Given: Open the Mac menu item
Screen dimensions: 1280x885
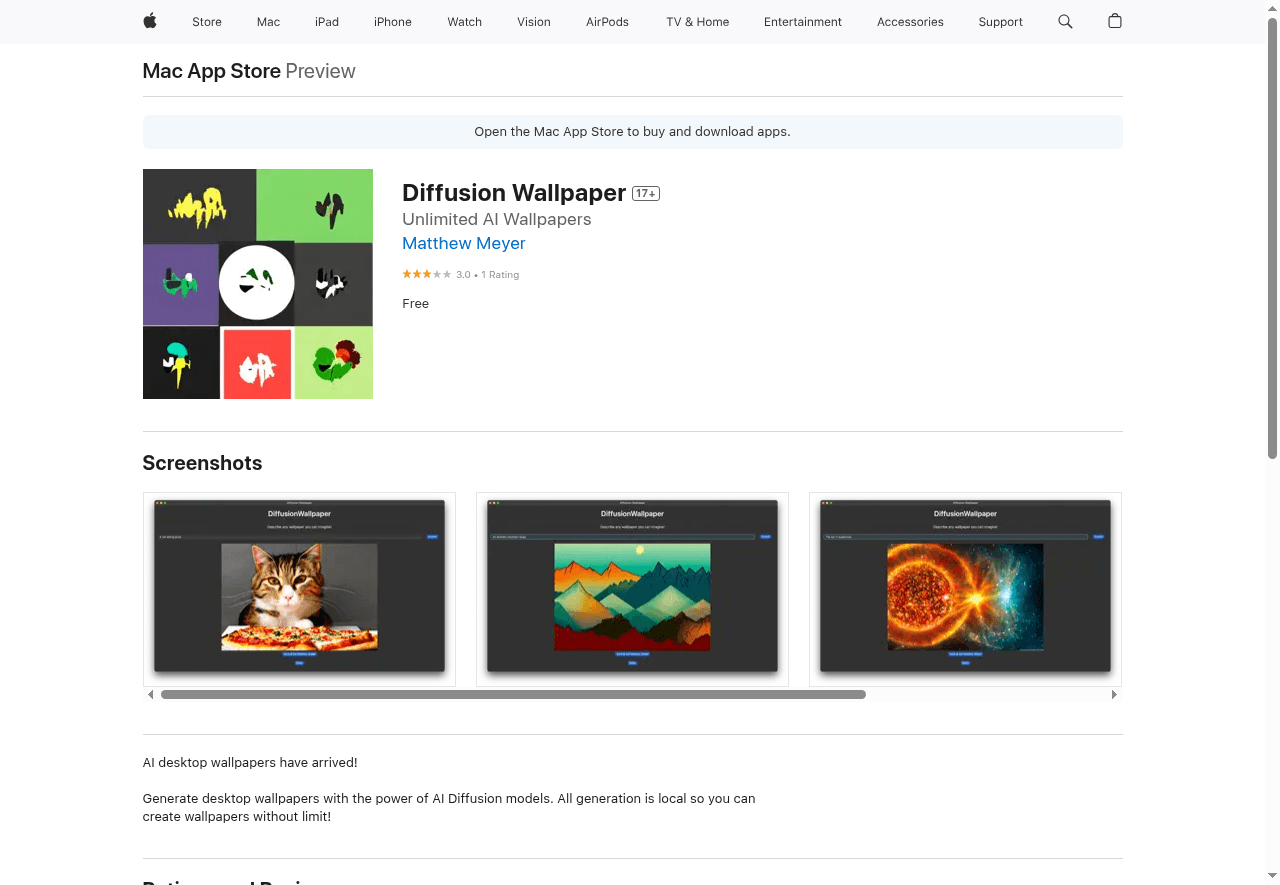Looking at the screenshot, I should 268,21.
